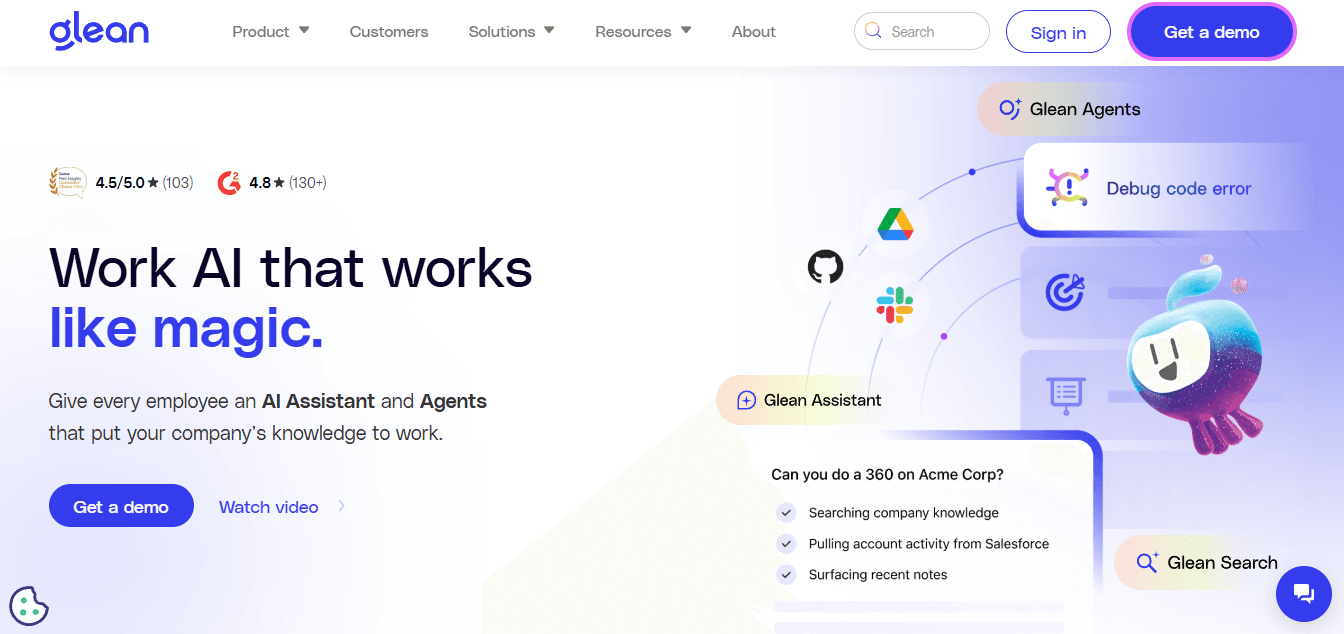
Task: Click check icon beside Surfacing recent notes
Action: (786, 574)
